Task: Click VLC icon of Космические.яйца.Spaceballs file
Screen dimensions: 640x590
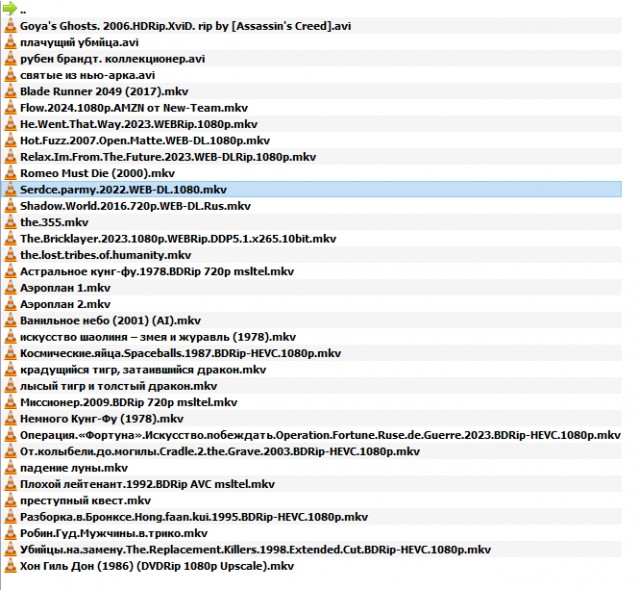Action: point(10,353)
